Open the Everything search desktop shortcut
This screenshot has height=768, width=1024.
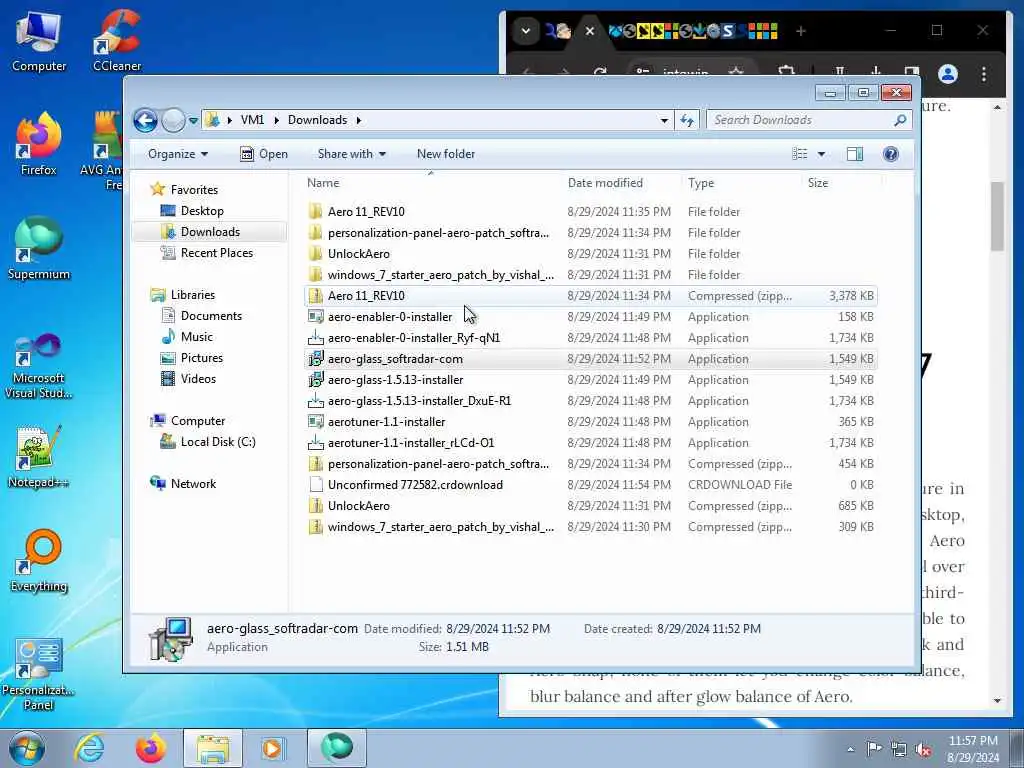point(39,562)
